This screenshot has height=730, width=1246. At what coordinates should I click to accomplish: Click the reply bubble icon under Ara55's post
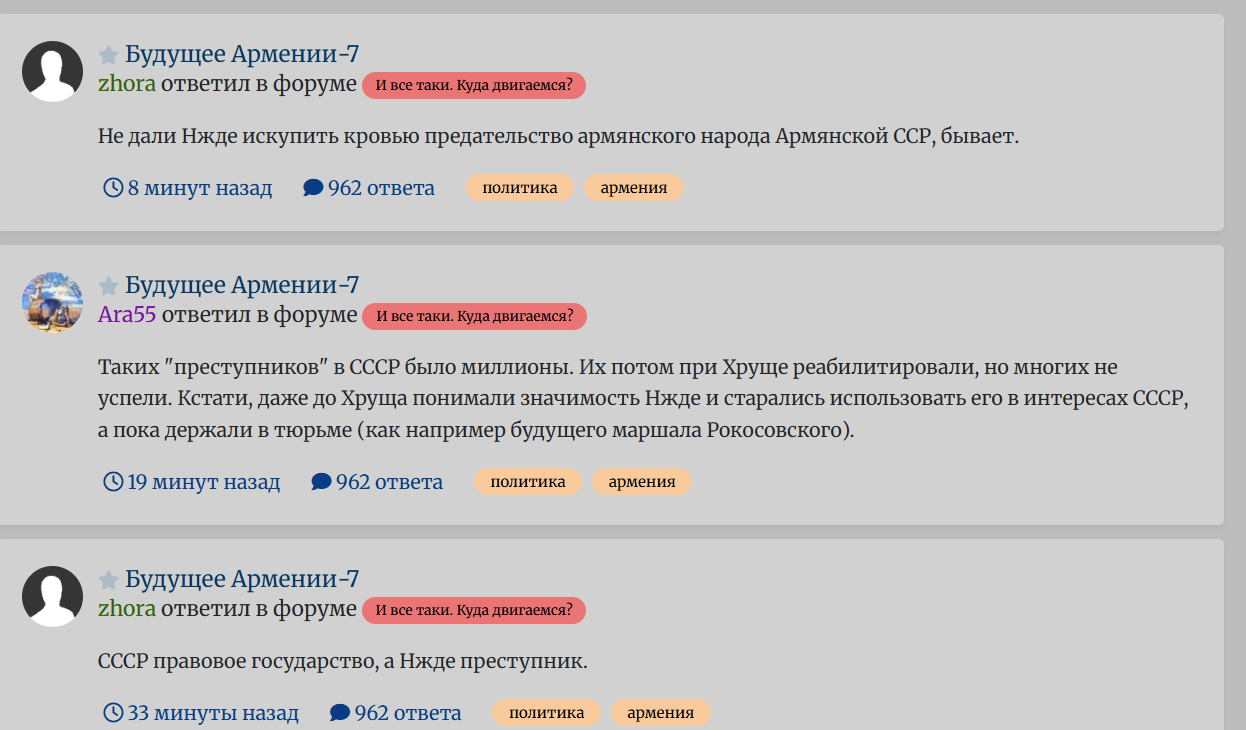[321, 481]
